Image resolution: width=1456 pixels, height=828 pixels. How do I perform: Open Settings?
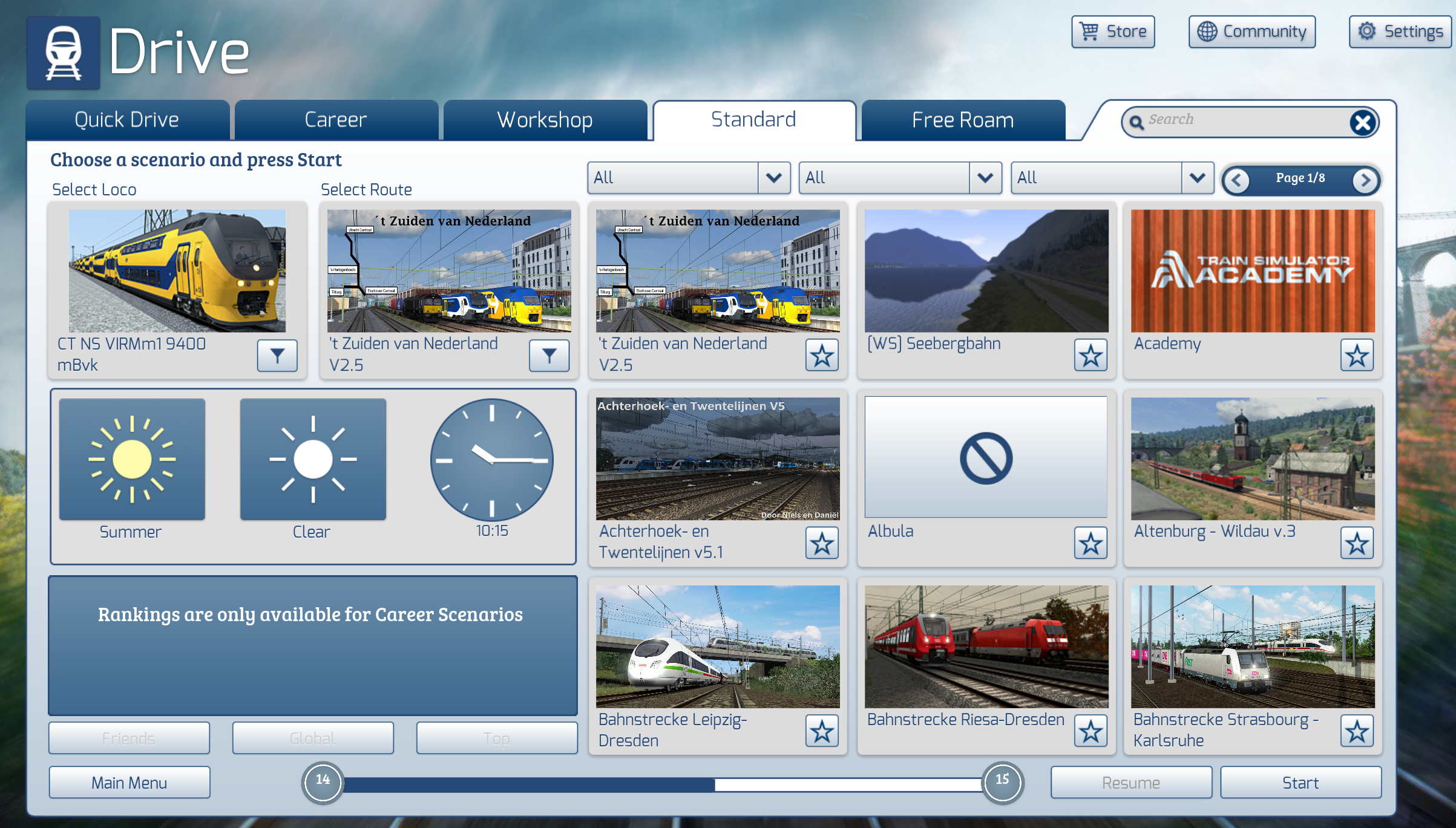pyautogui.click(x=1400, y=31)
